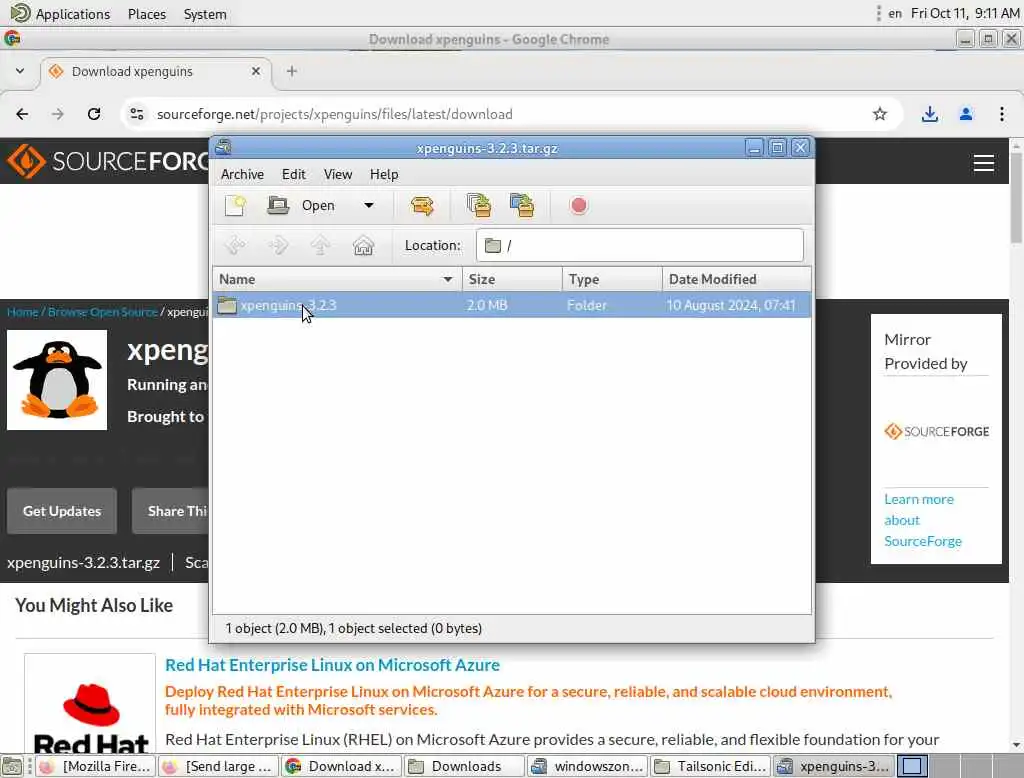Open Red Hat Enterprise Linux on Azure link
1024x778 pixels.
point(332,665)
